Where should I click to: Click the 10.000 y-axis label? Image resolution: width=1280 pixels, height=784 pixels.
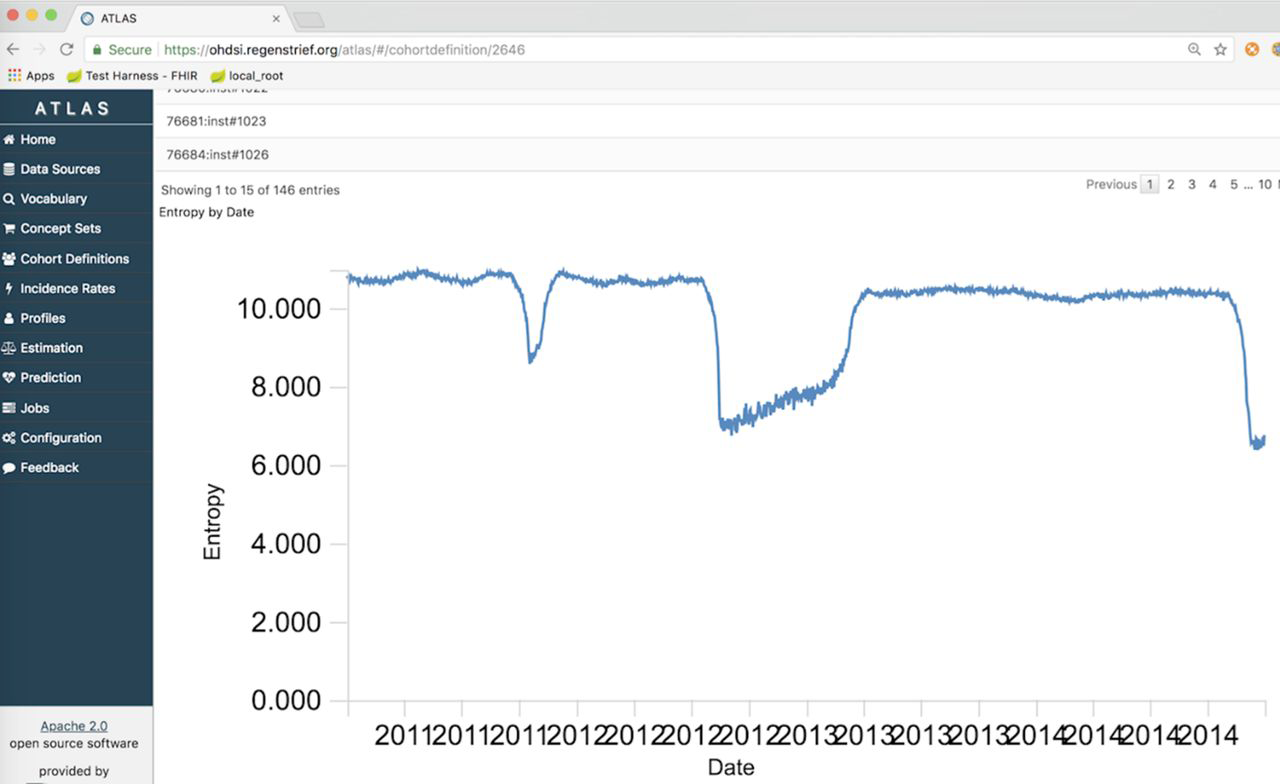pyautogui.click(x=279, y=309)
